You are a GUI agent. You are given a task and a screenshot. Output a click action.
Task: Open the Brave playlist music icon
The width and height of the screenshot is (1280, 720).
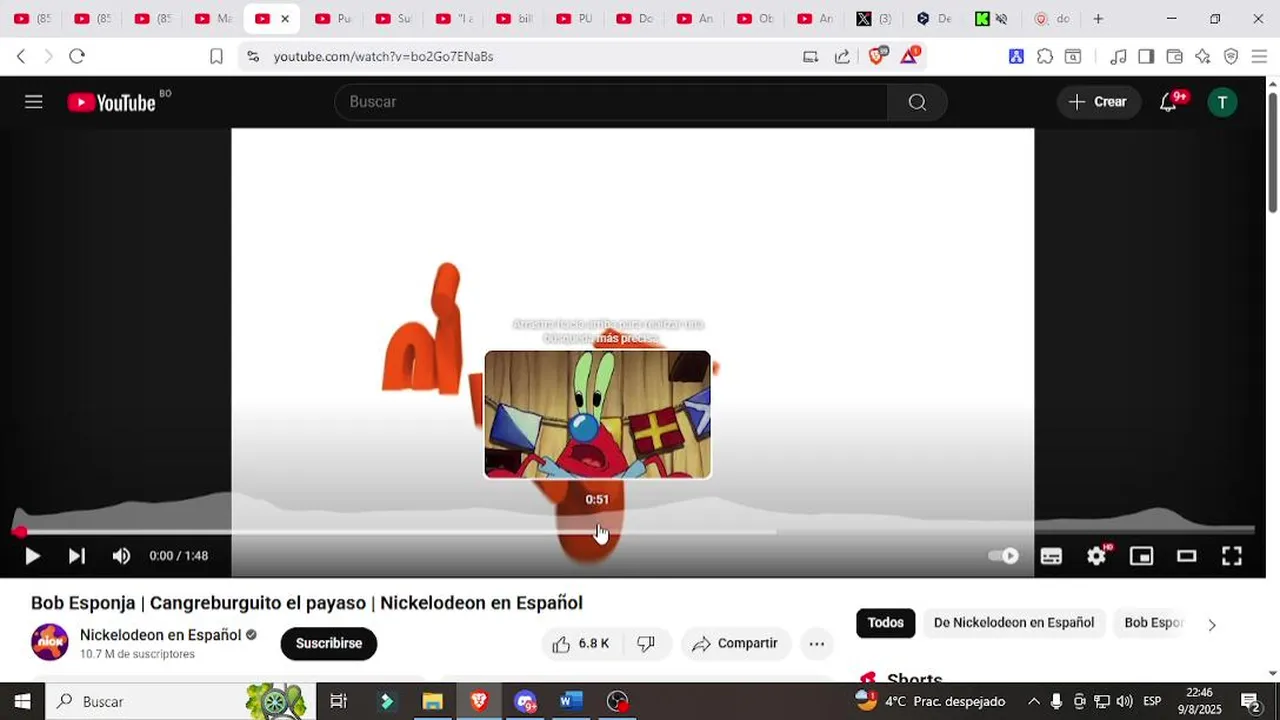tap(1118, 57)
